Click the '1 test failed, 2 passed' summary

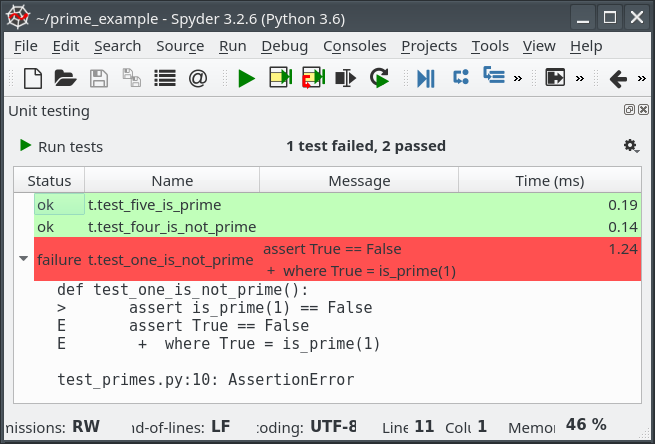[366, 146]
